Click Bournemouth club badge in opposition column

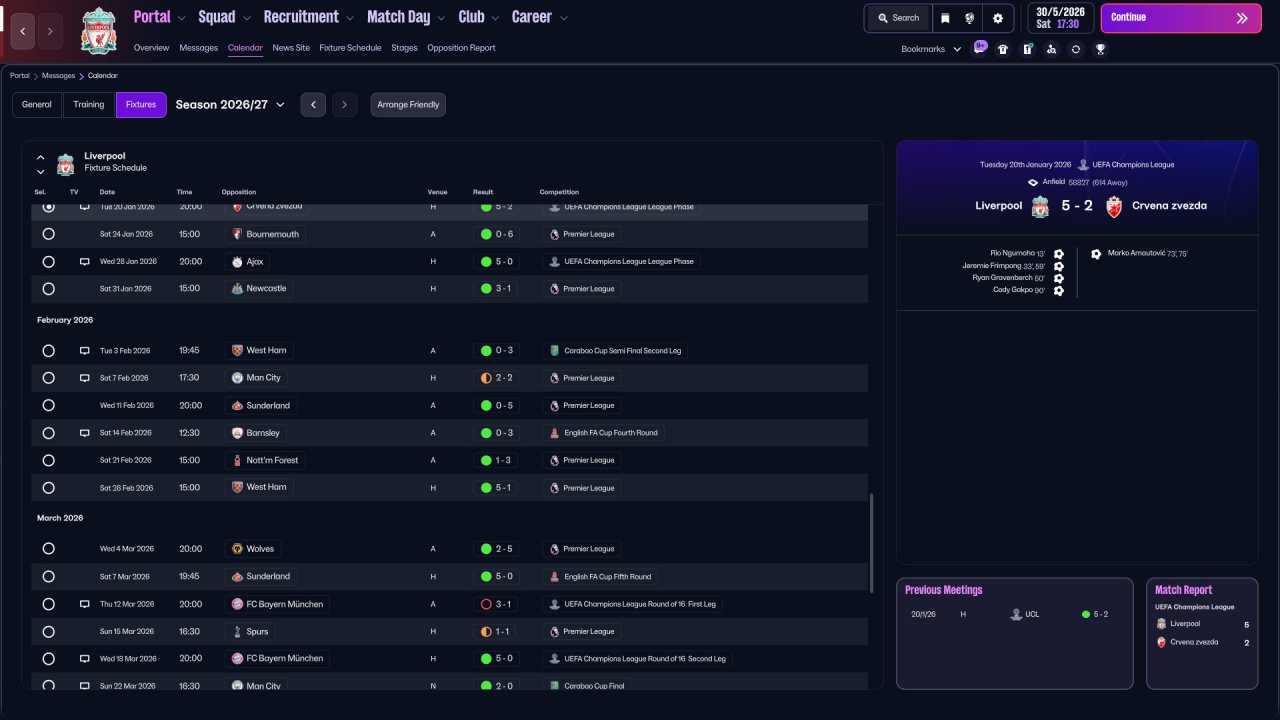(x=237, y=234)
